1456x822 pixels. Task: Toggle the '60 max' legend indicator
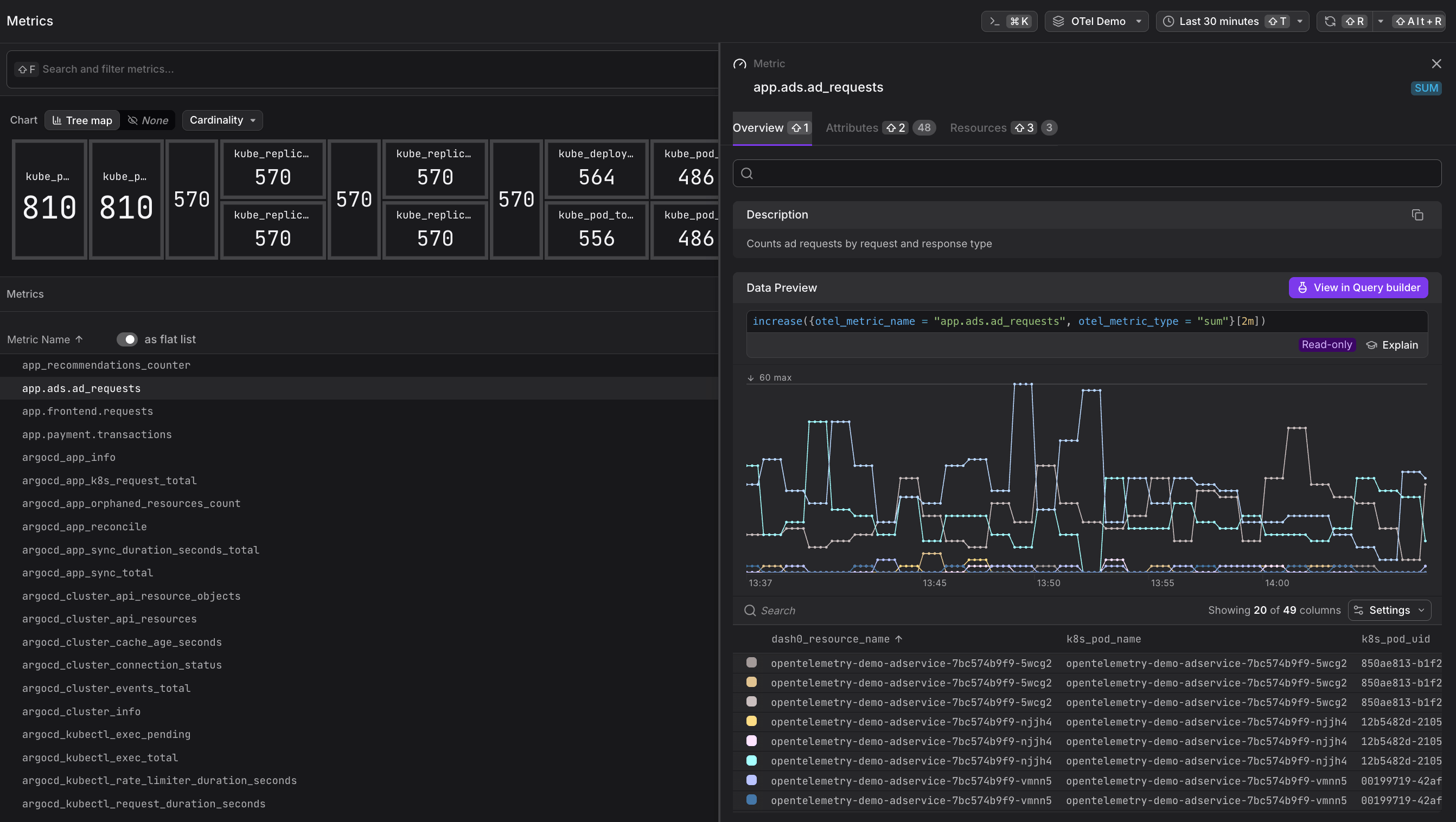(x=769, y=377)
